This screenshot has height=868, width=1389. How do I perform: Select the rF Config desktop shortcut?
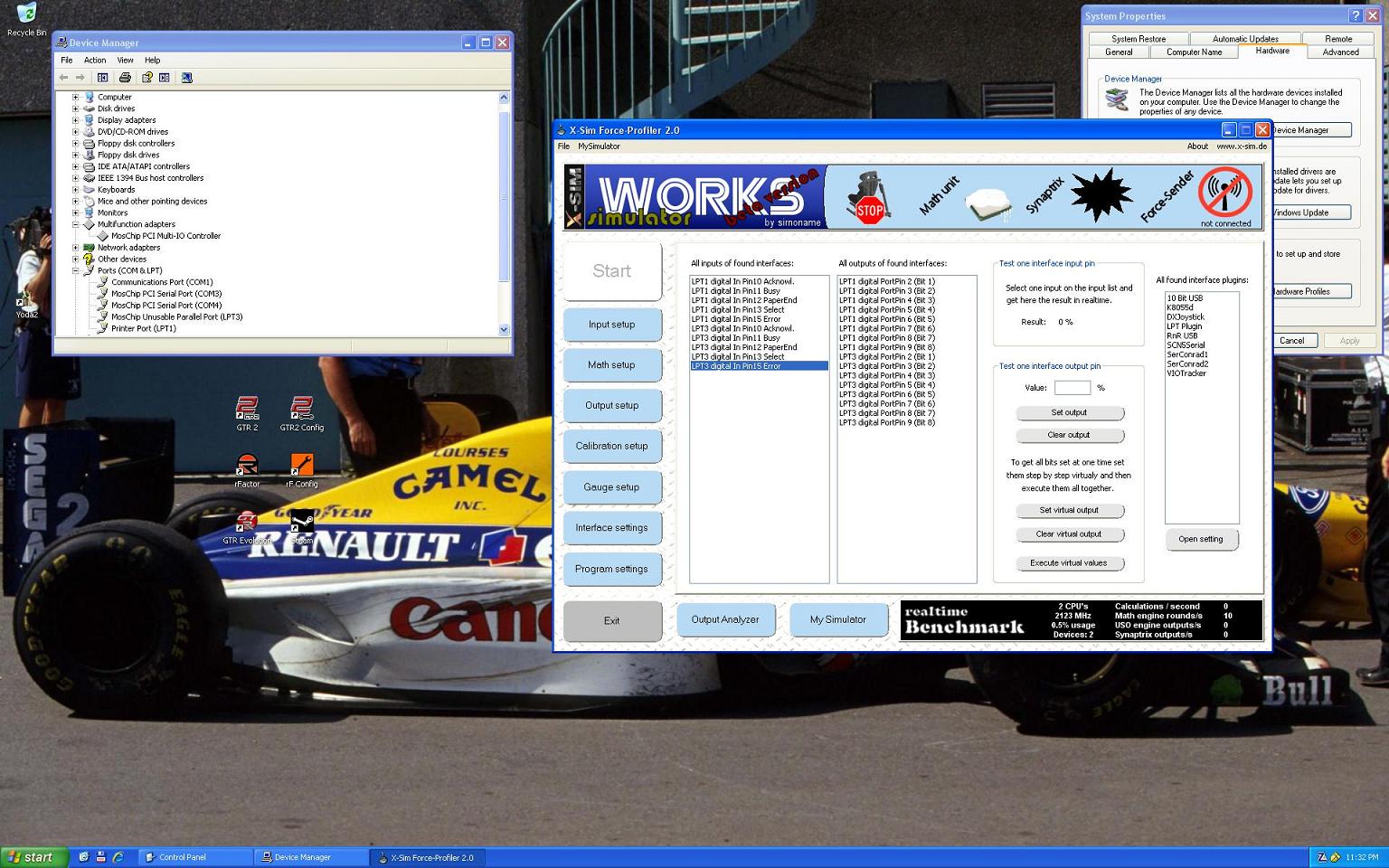point(302,471)
